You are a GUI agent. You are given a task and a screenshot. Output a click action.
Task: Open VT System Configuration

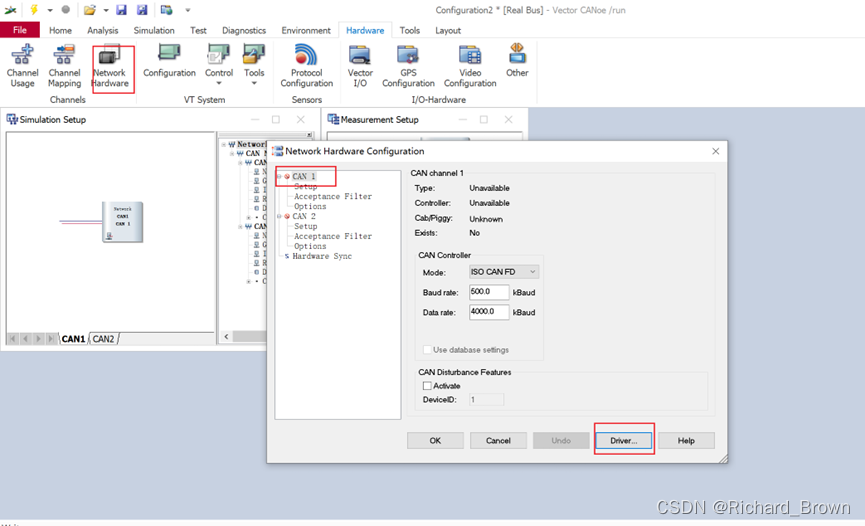coord(169,61)
